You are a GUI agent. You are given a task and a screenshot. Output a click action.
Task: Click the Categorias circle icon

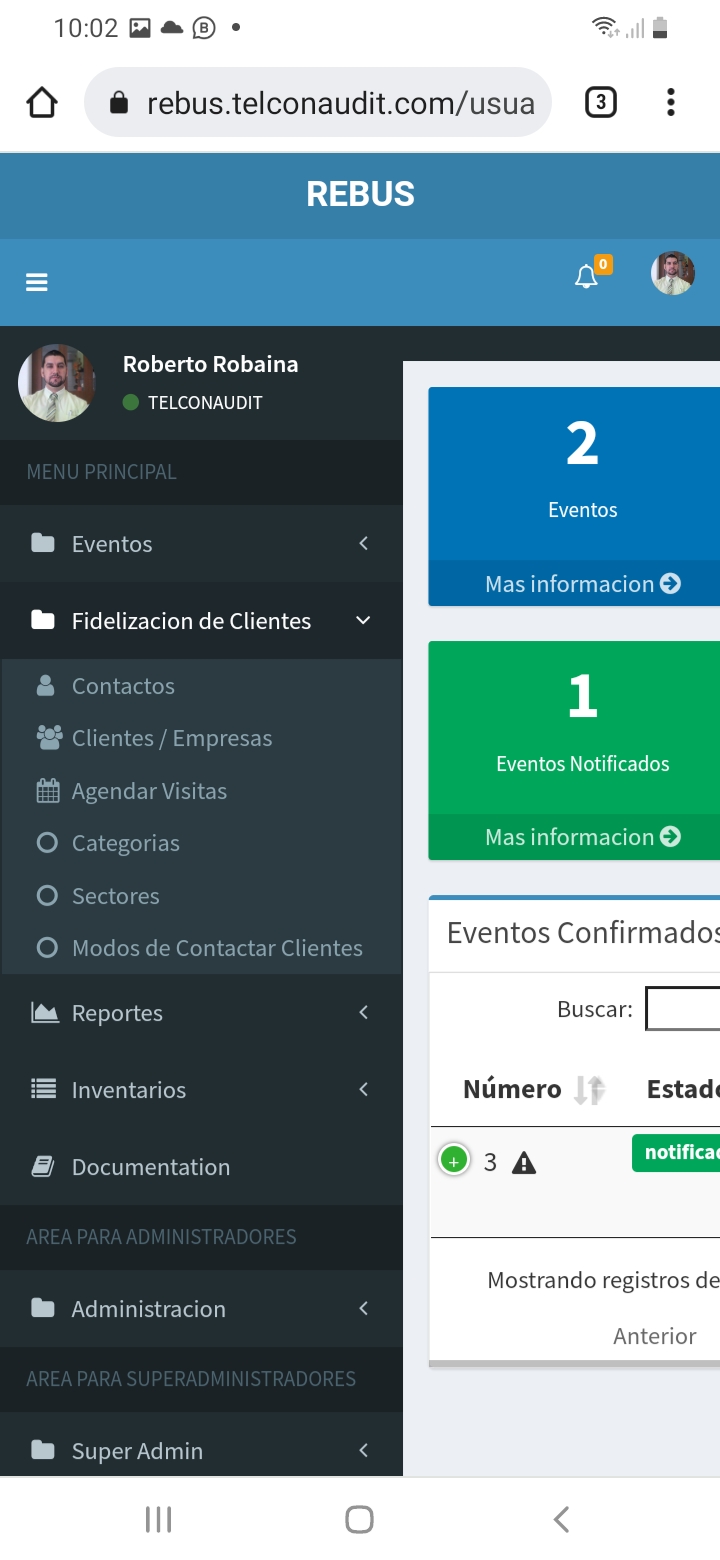tap(47, 843)
